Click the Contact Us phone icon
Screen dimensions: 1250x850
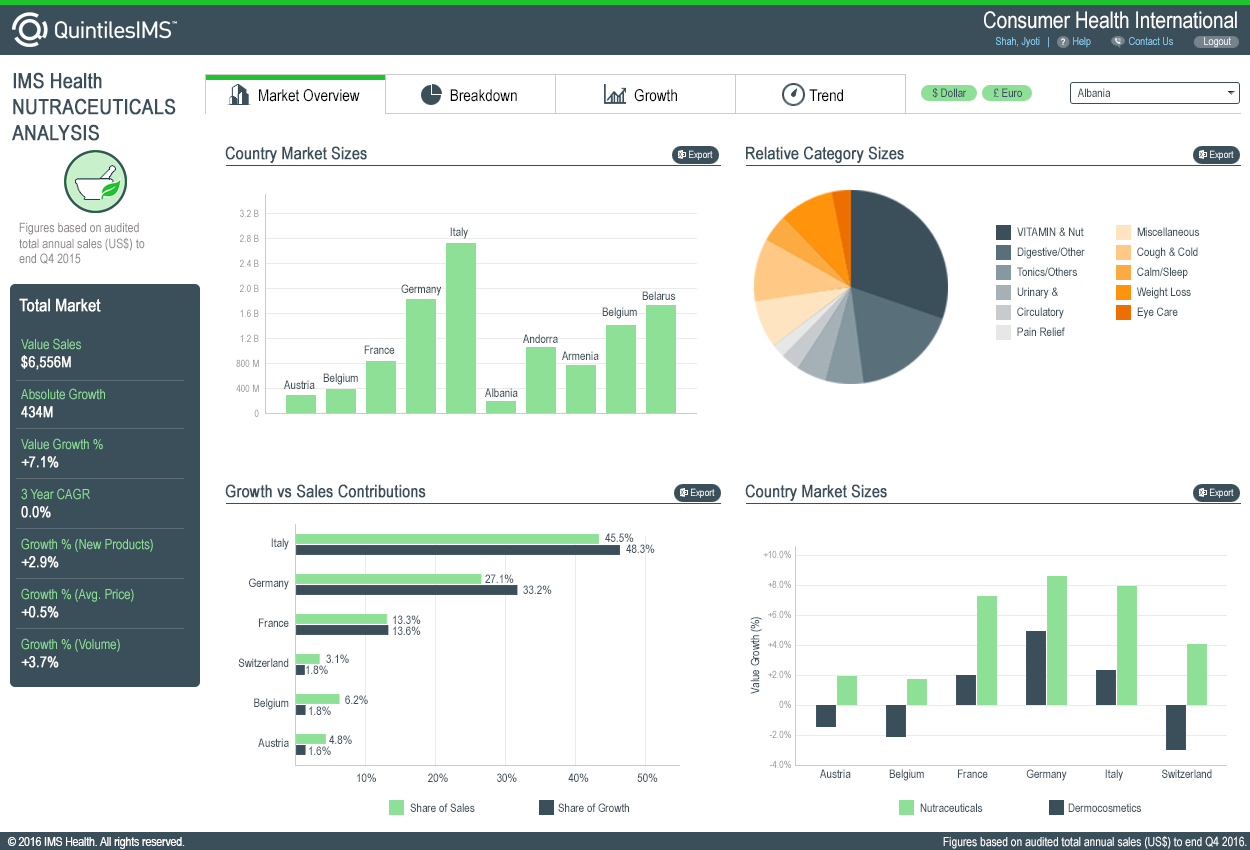point(1118,42)
